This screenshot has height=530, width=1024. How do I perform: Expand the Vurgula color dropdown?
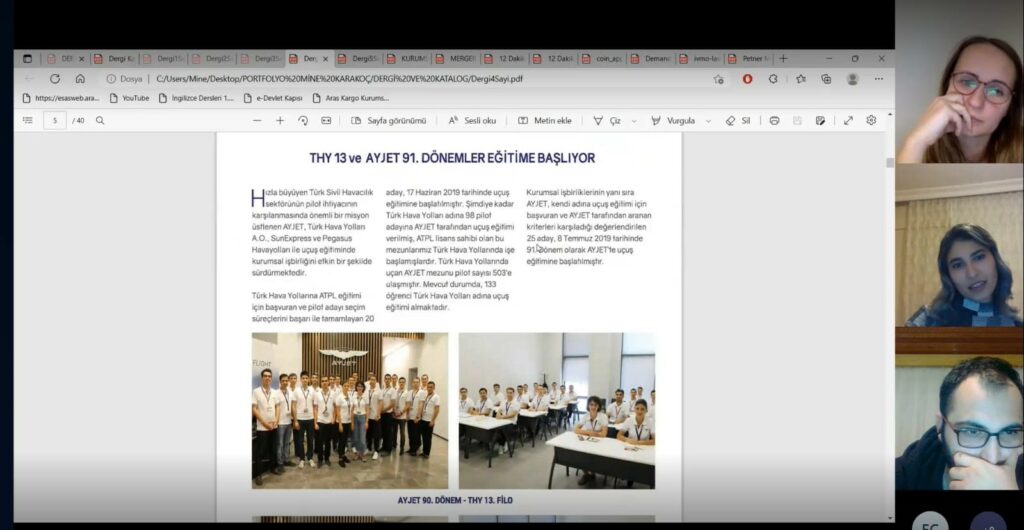tap(708, 121)
